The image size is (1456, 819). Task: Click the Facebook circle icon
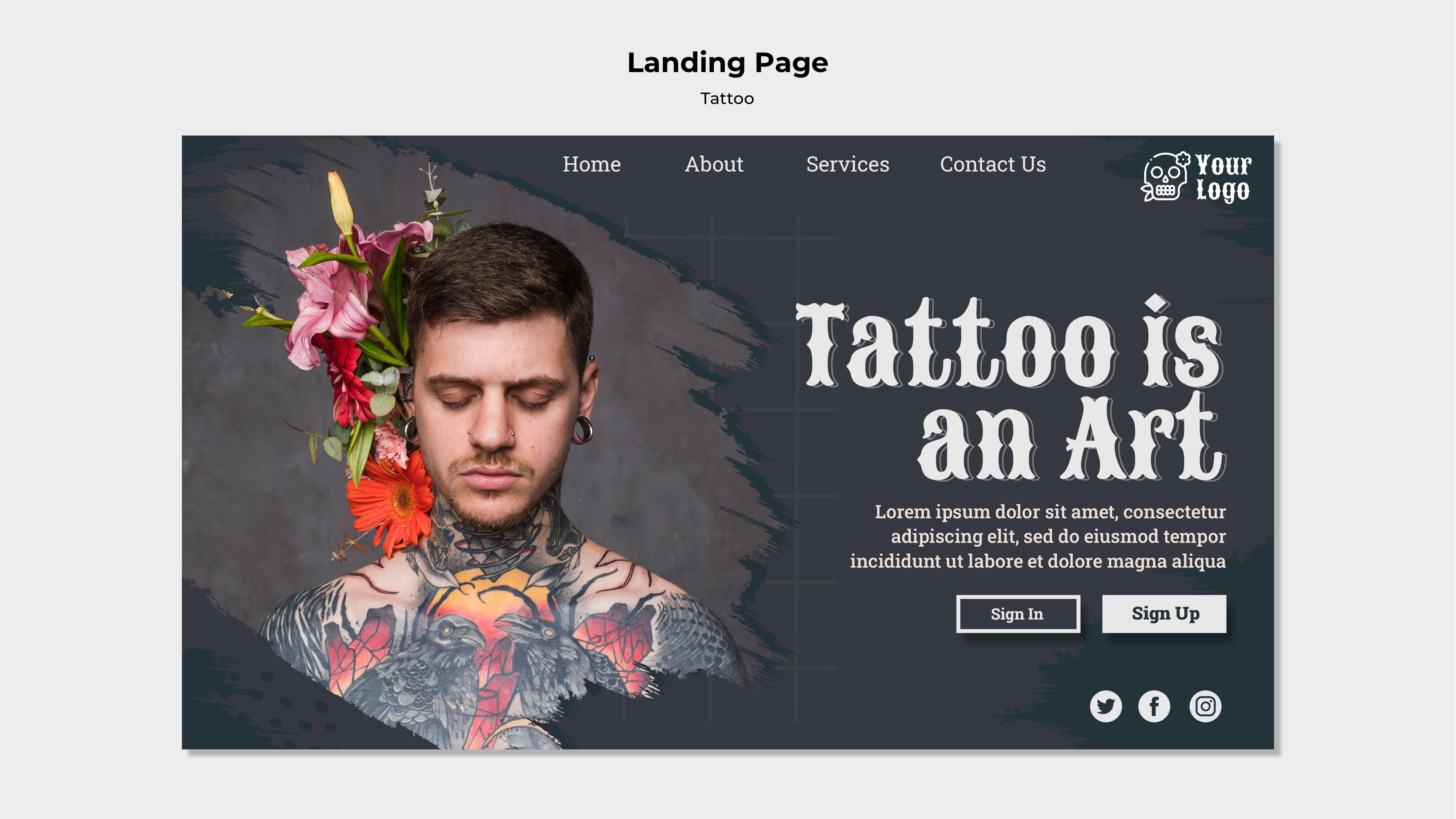click(1154, 706)
